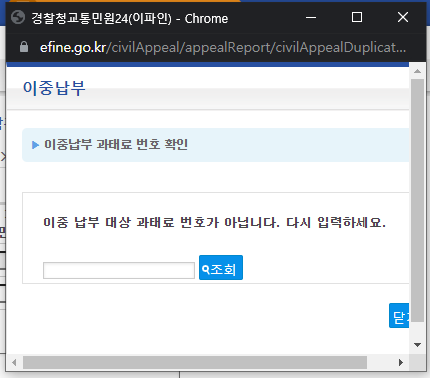Click the vertical scrollbar thumb
The height and width of the screenshot is (378, 430).
[x=417, y=200]
